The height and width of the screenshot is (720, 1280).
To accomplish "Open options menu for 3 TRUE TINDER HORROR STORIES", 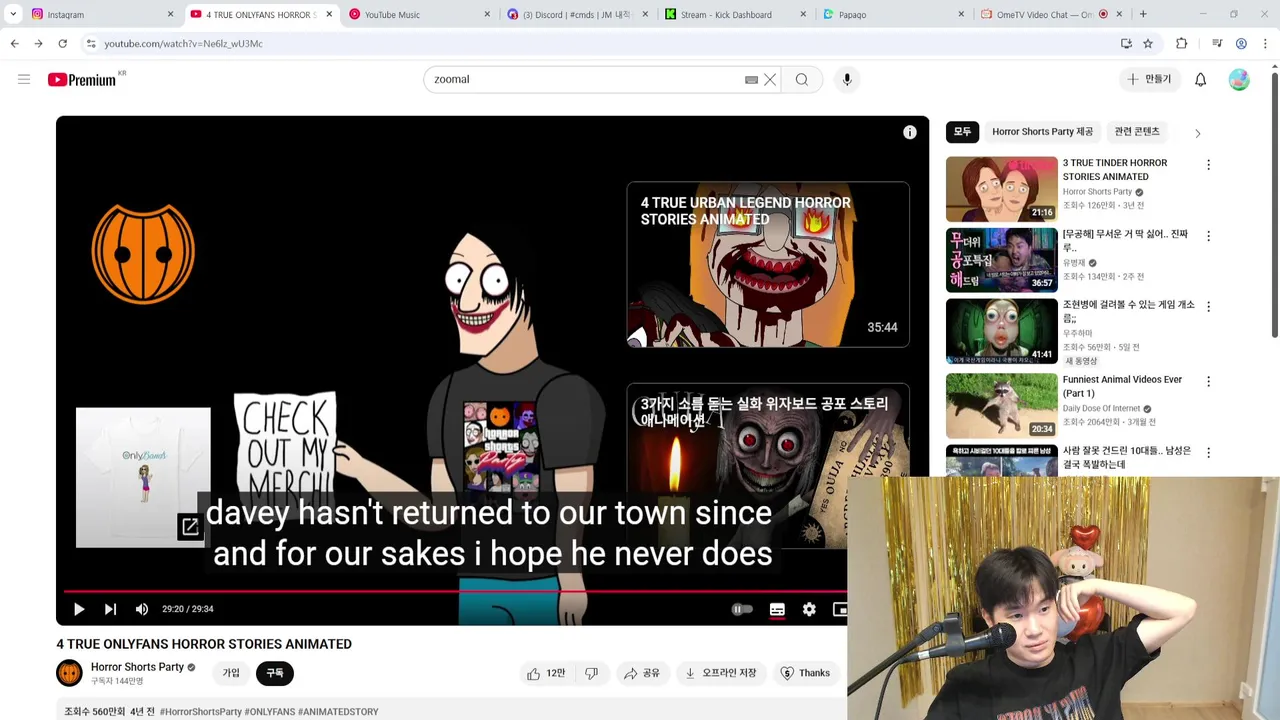I will point(1208,165).
